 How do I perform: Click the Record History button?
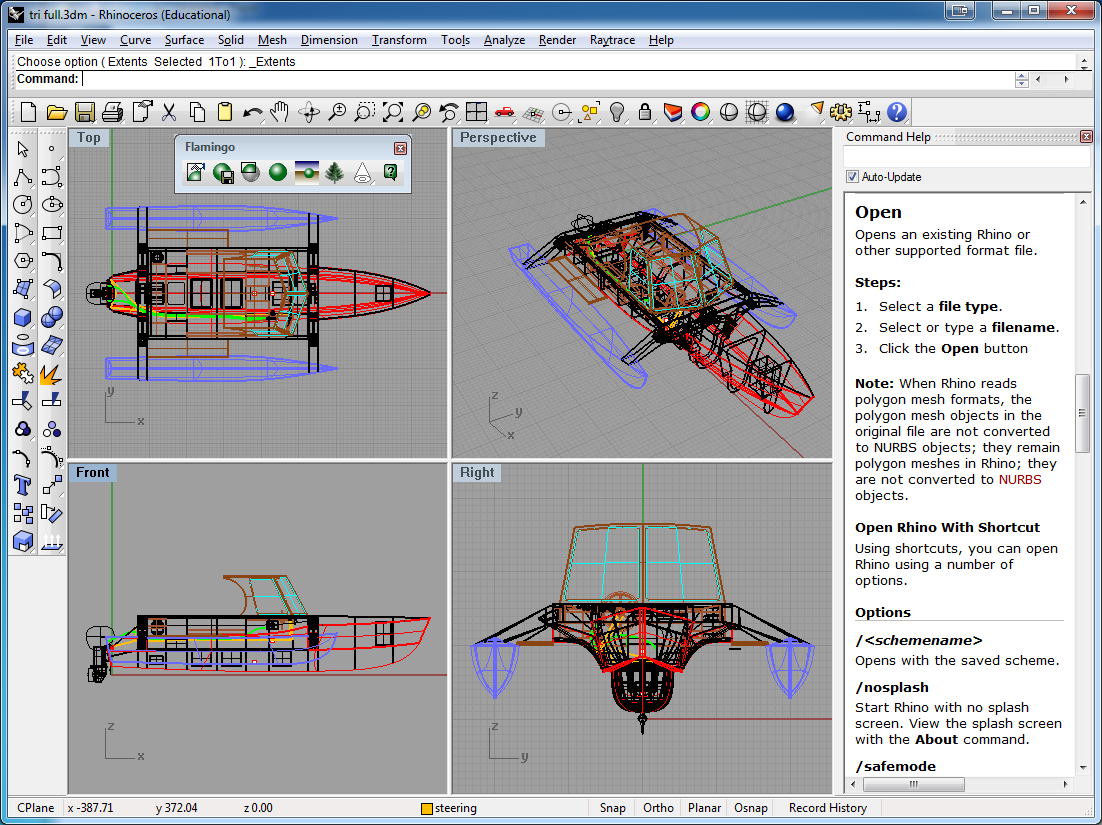click(x=827, y=808)
